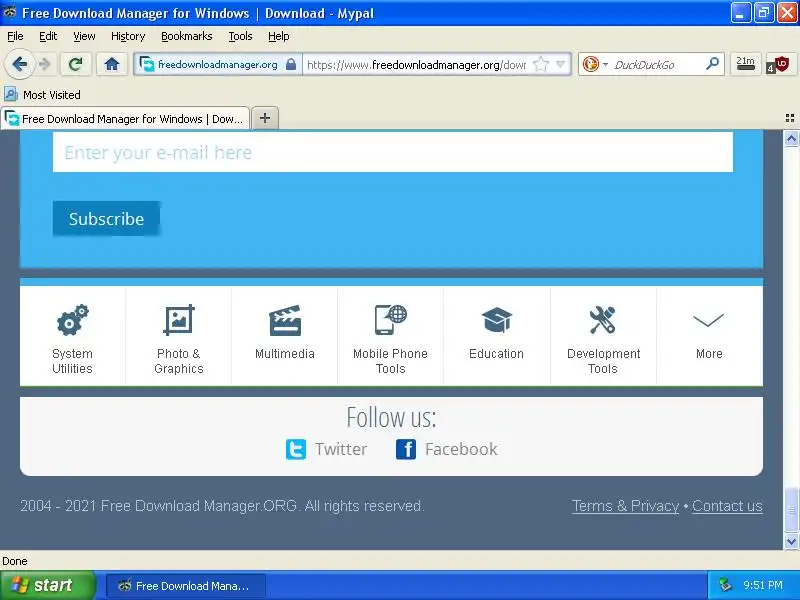Viewport: 800px width, 600px height.
Task: Select the Free Download Mana... taskbar button
Action: coord(186,586)
